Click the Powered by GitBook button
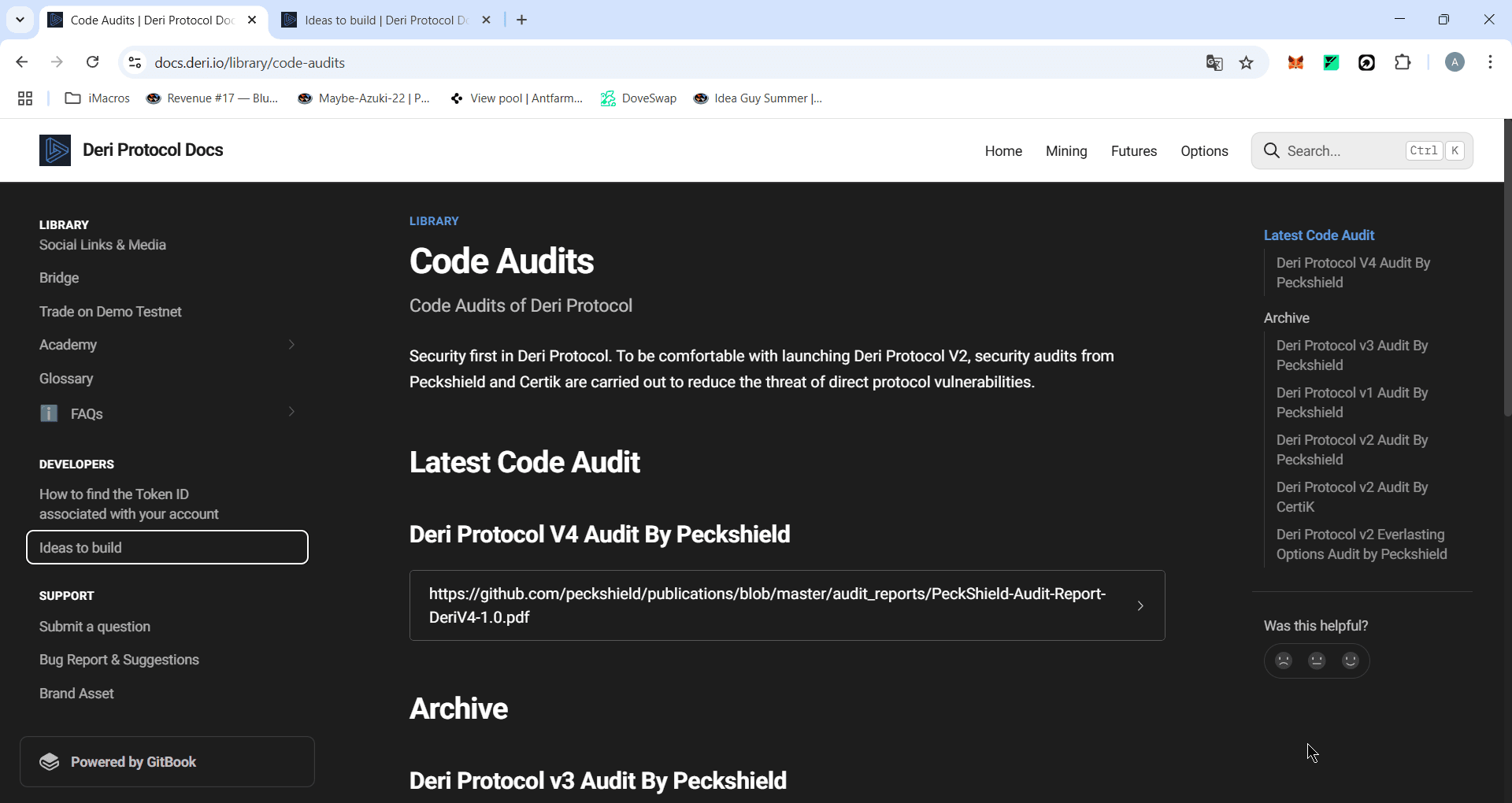The height and width of the screenshot is (803, 1512). click(x=167, y=761)
